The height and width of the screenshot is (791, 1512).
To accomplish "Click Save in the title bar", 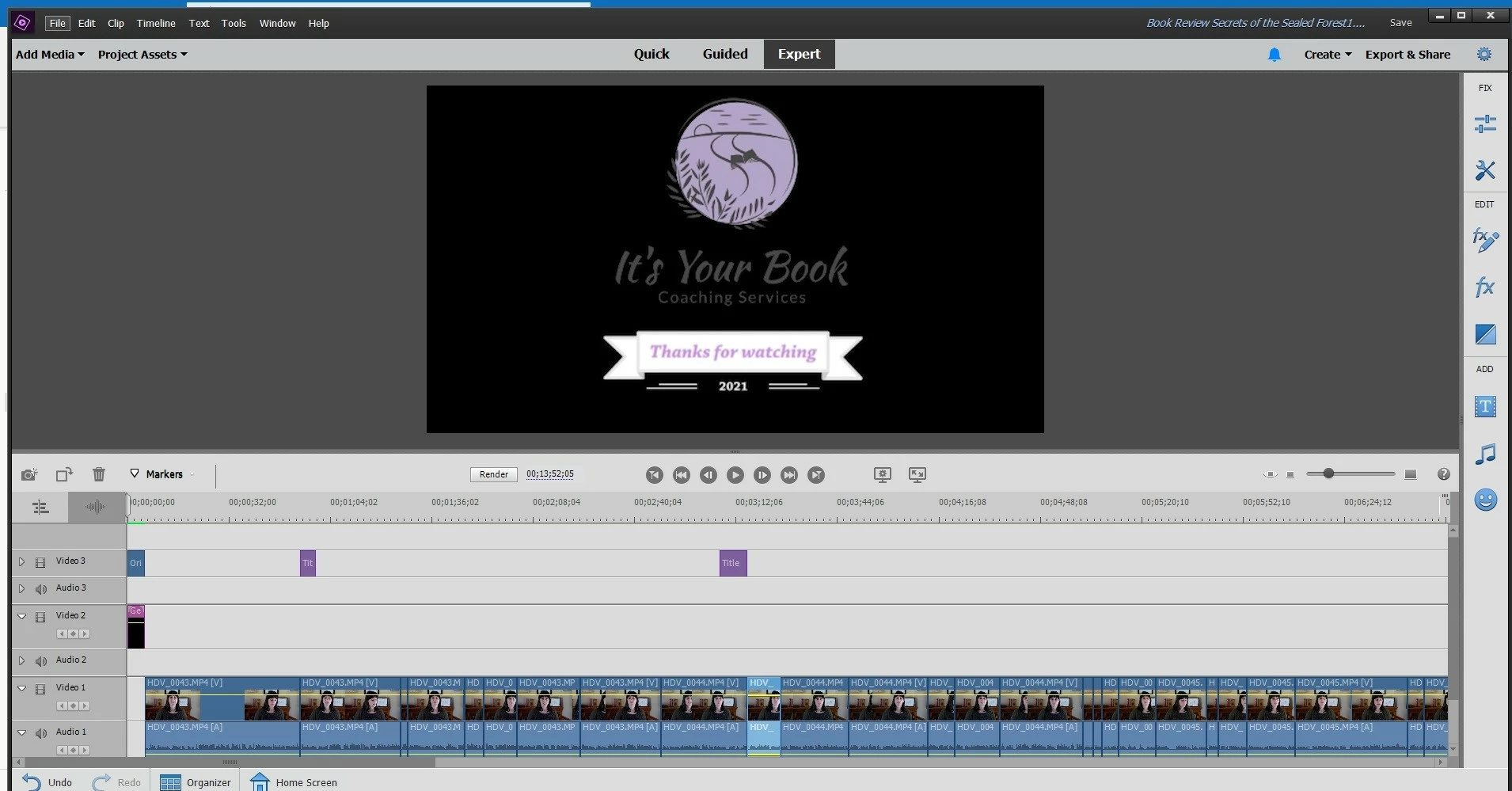I will [x=1400, y=23].
